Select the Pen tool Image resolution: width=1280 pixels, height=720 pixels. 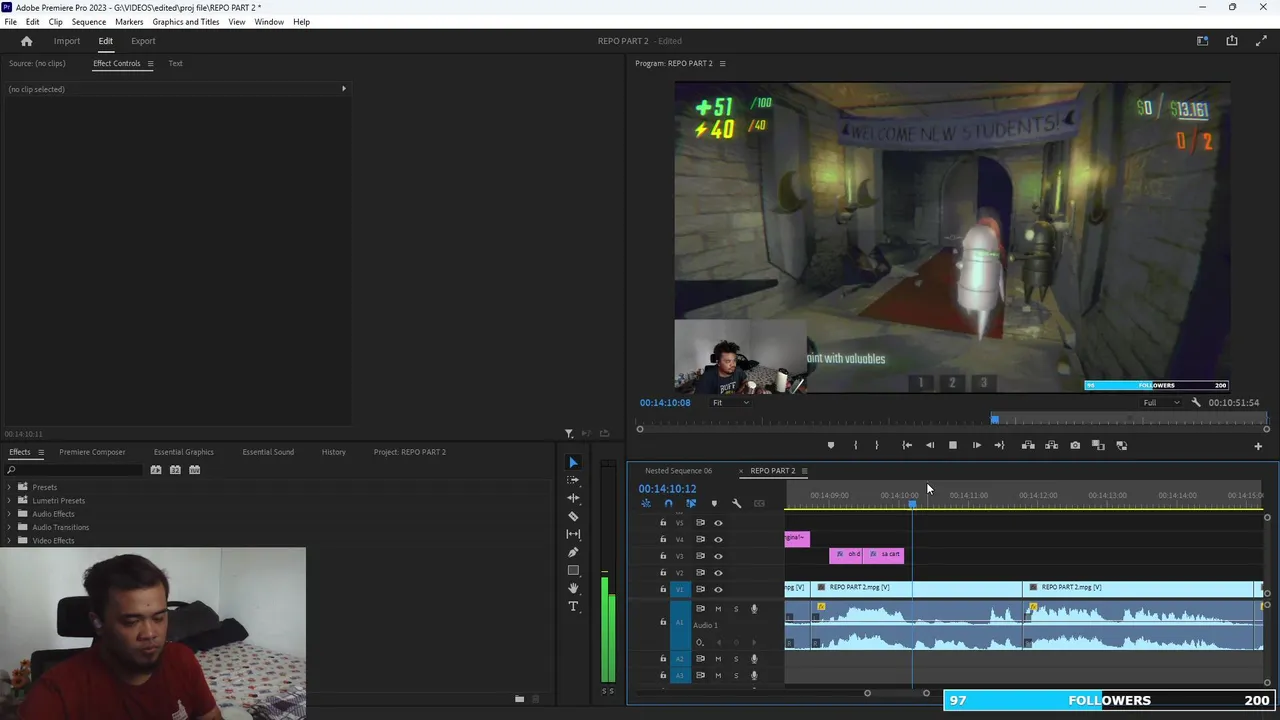573,552
